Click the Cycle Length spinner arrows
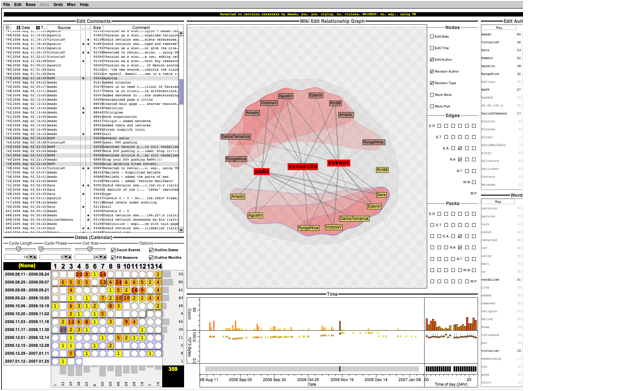 point(33,257)
